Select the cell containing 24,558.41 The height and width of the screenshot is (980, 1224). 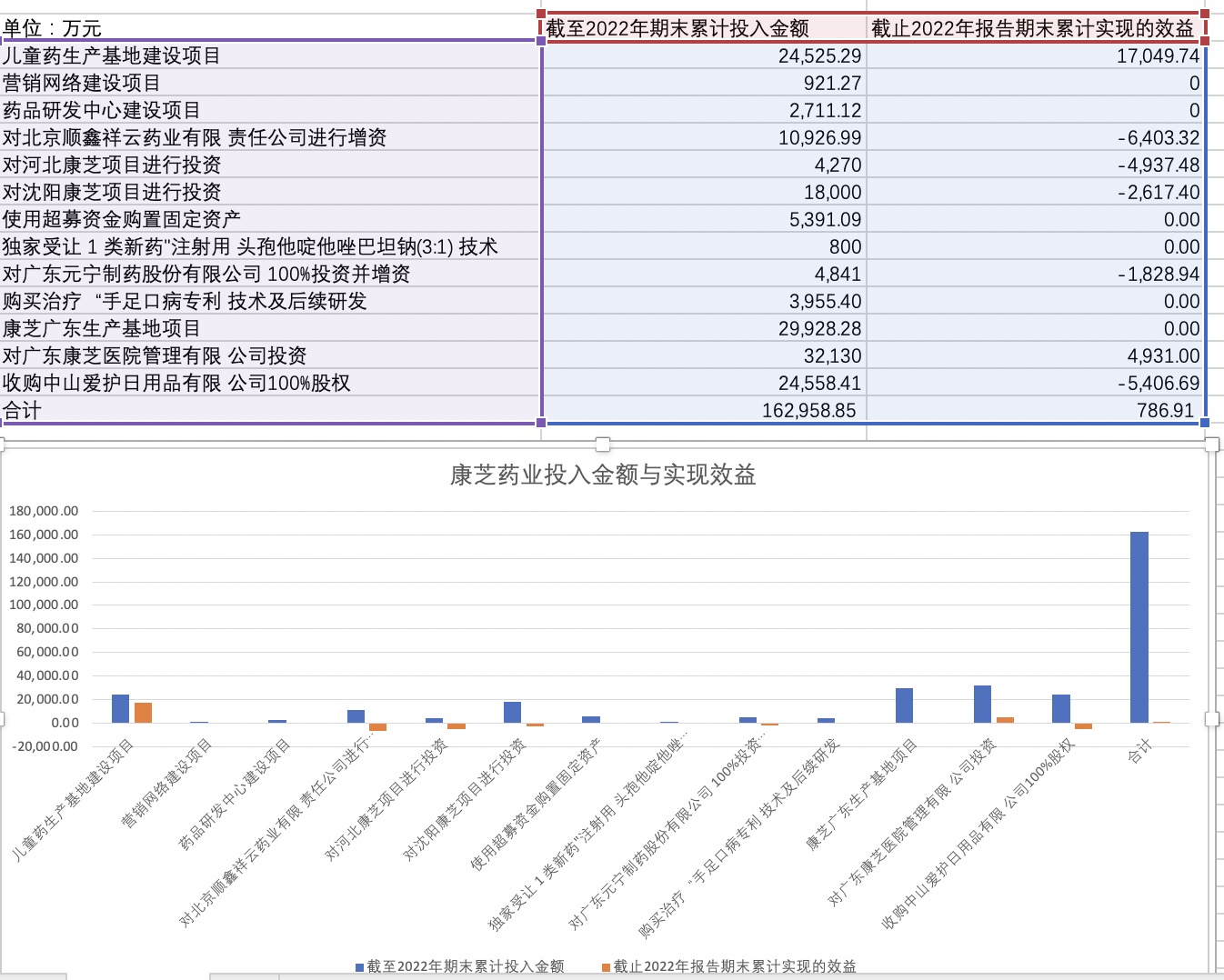point(704,383)
